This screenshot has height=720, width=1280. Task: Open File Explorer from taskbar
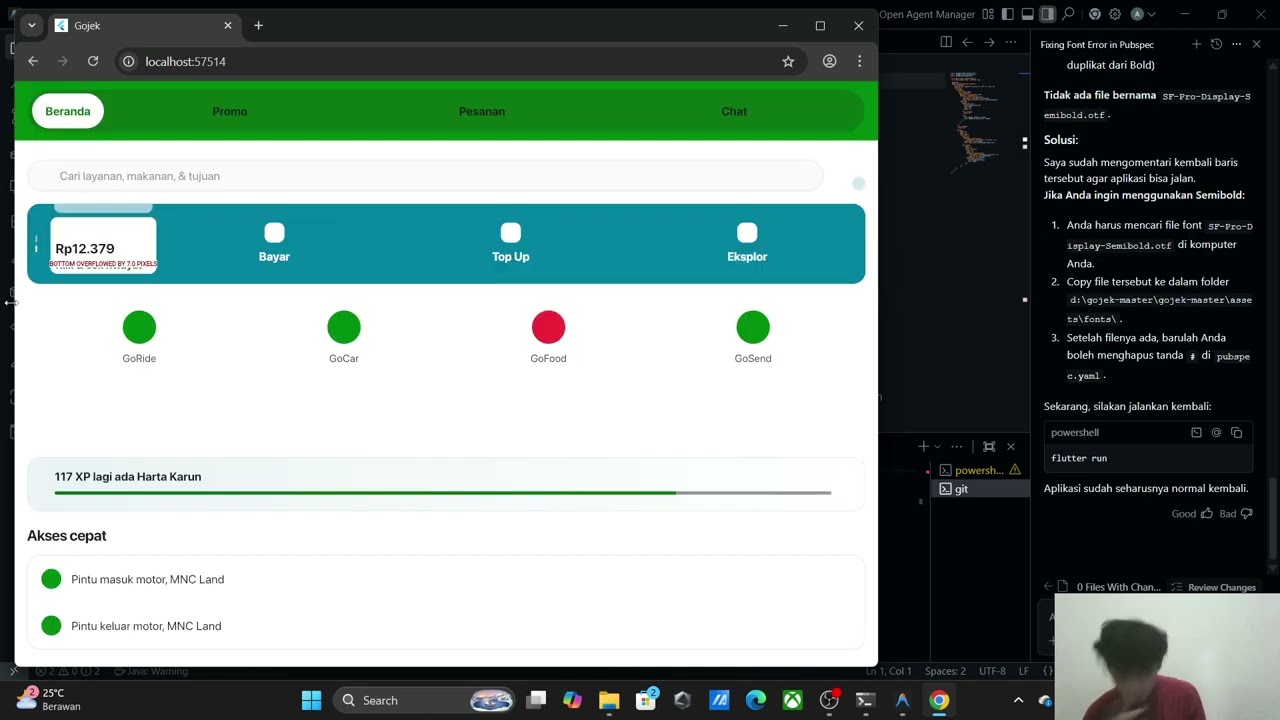(609, 700)
